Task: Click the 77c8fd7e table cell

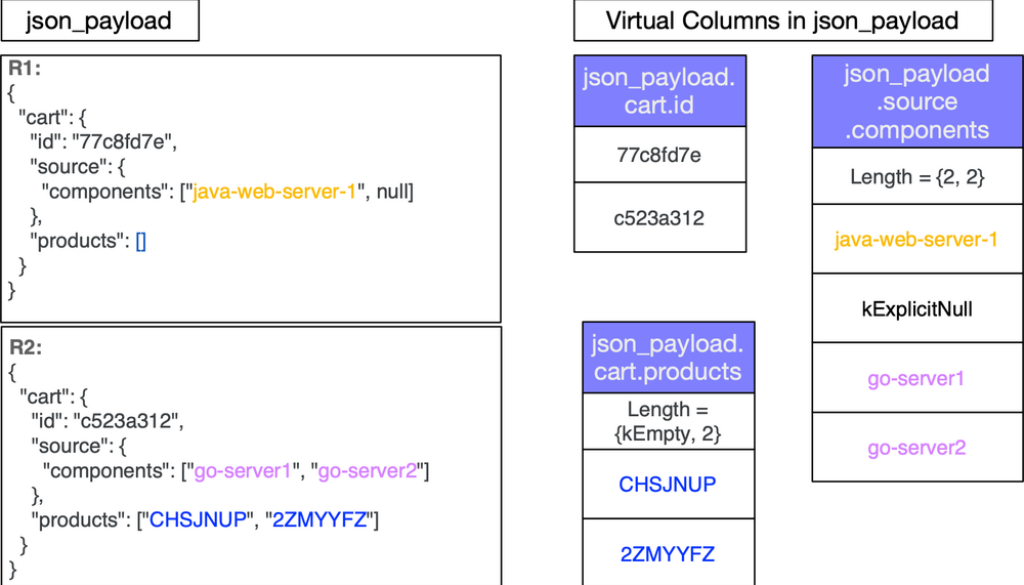Action: (660, 154)
